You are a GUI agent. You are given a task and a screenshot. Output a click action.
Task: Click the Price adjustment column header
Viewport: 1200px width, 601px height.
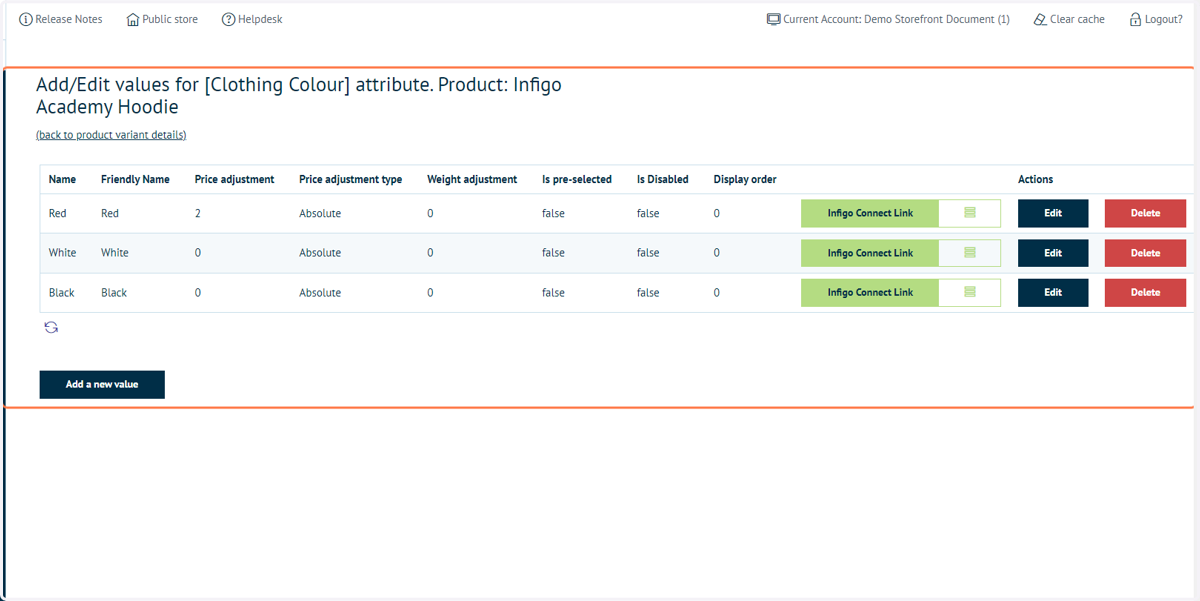tap(234, 179)
